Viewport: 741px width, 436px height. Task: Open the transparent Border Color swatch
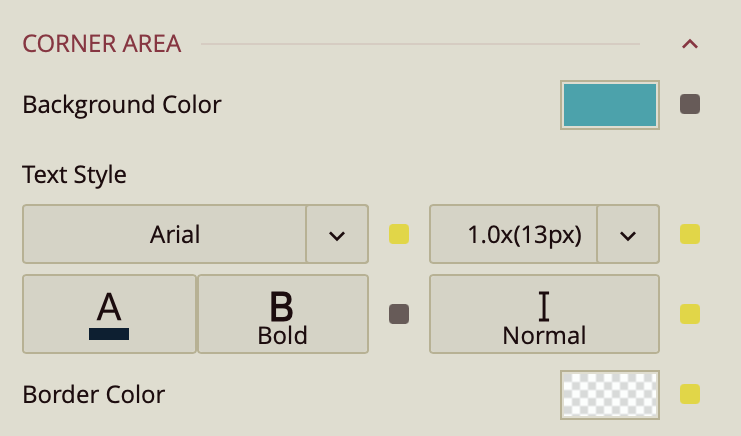[610, 394]
